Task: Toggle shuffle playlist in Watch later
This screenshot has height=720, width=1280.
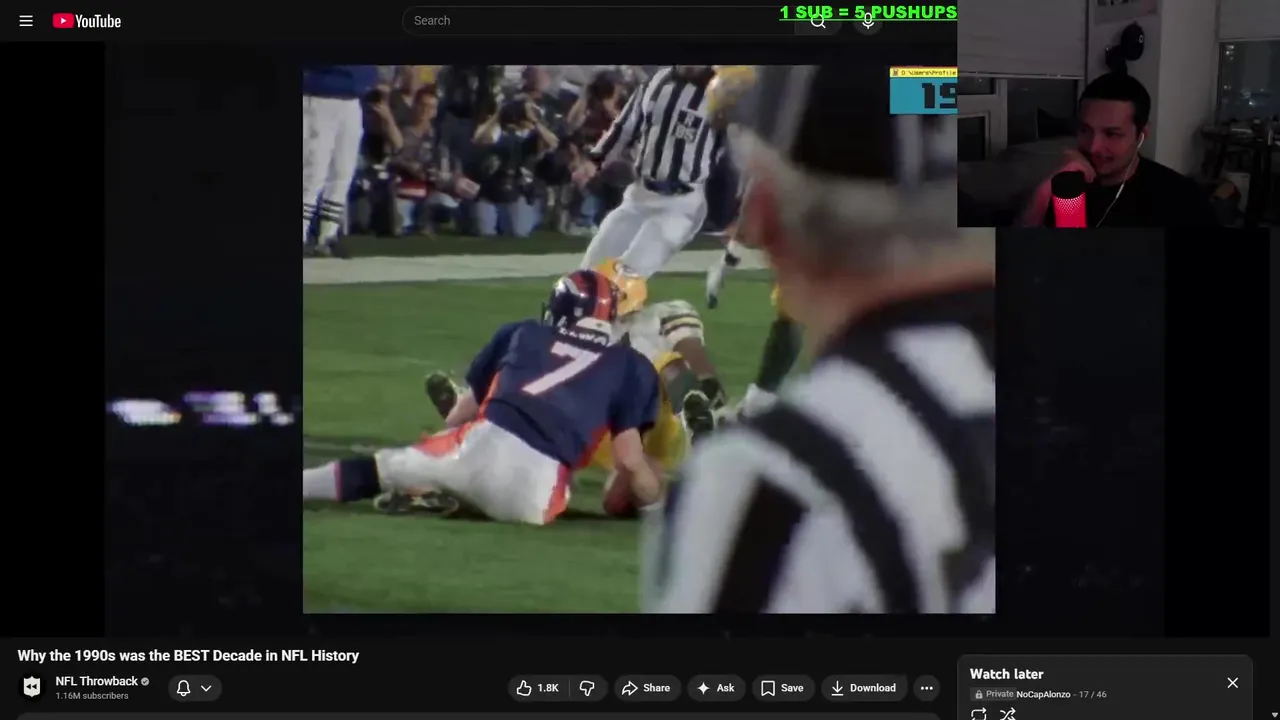Action: pyautogui.click(x=1008, y=714)
